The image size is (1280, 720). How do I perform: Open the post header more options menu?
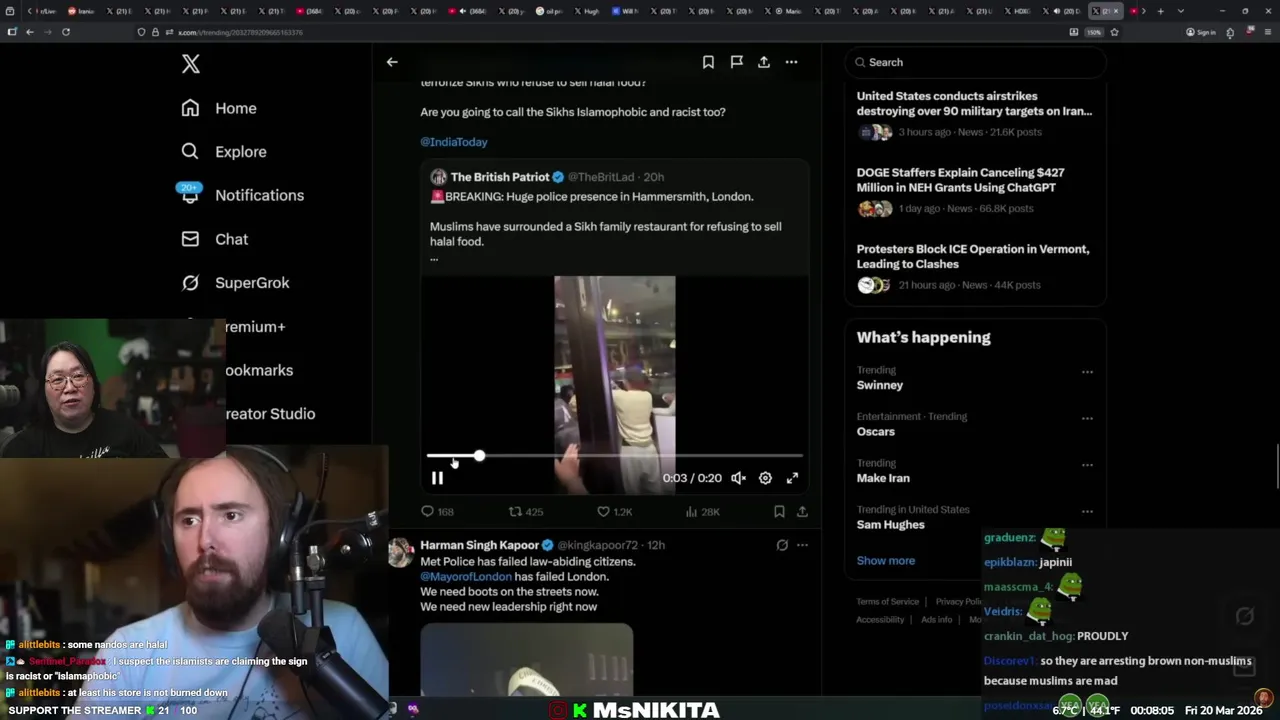[x=791, y=62]
